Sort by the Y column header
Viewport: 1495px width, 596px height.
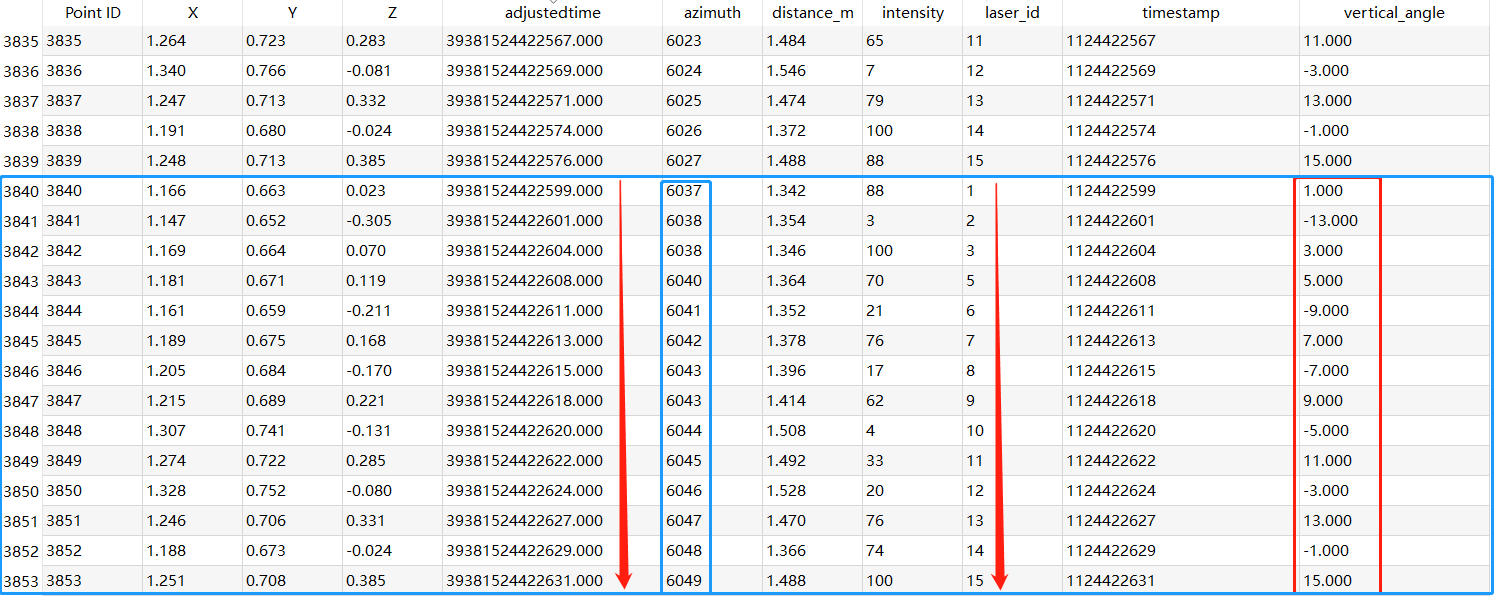(x=291, y=13)
